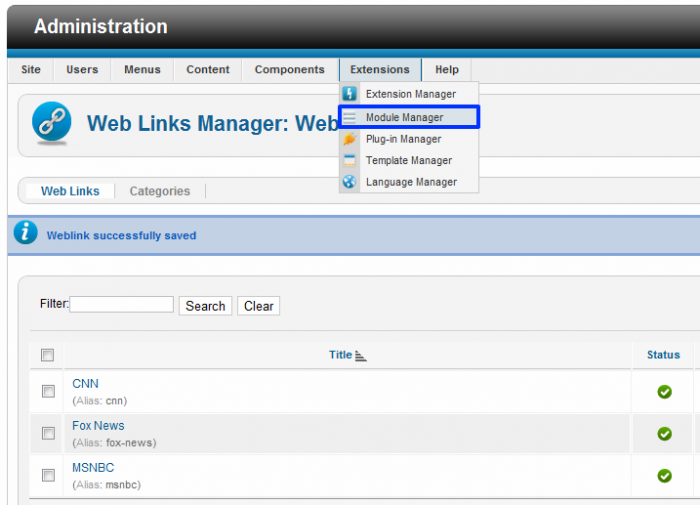Open the Menus menu
The image size is (700, 505).
[142, 70]
